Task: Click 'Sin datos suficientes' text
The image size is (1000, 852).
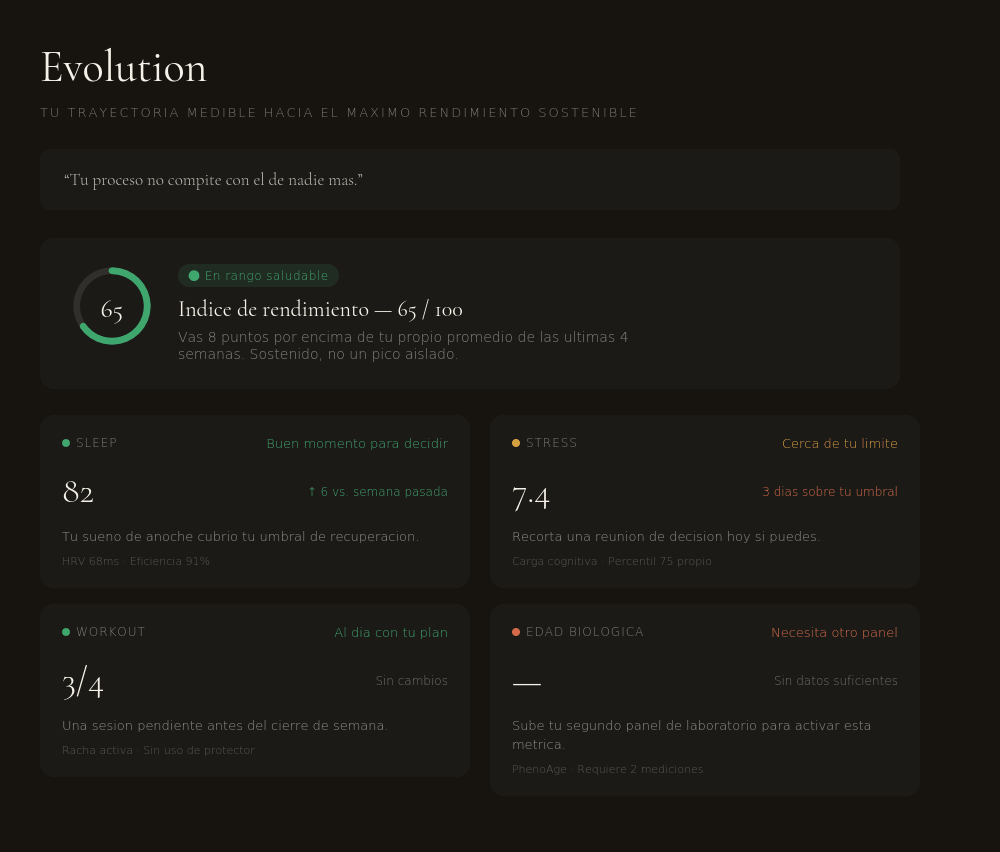Action: pos(835,680)
